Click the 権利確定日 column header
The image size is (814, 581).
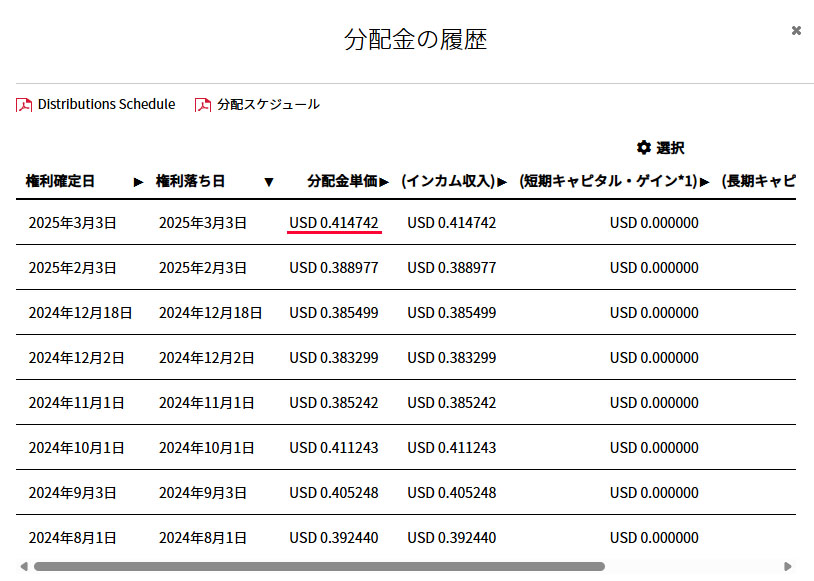point(61,181)
